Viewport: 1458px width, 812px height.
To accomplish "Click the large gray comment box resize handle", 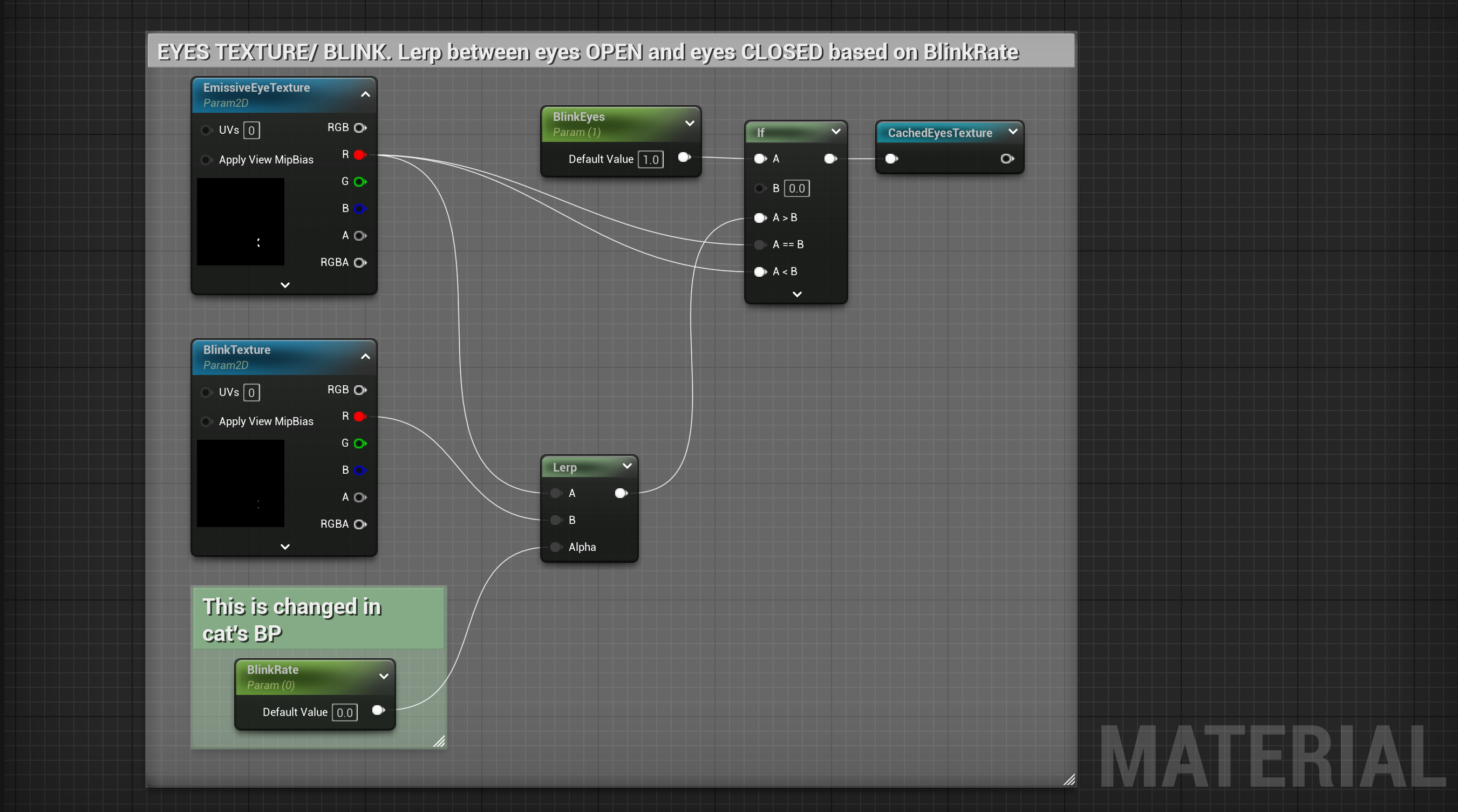I will pos(1068,780).
